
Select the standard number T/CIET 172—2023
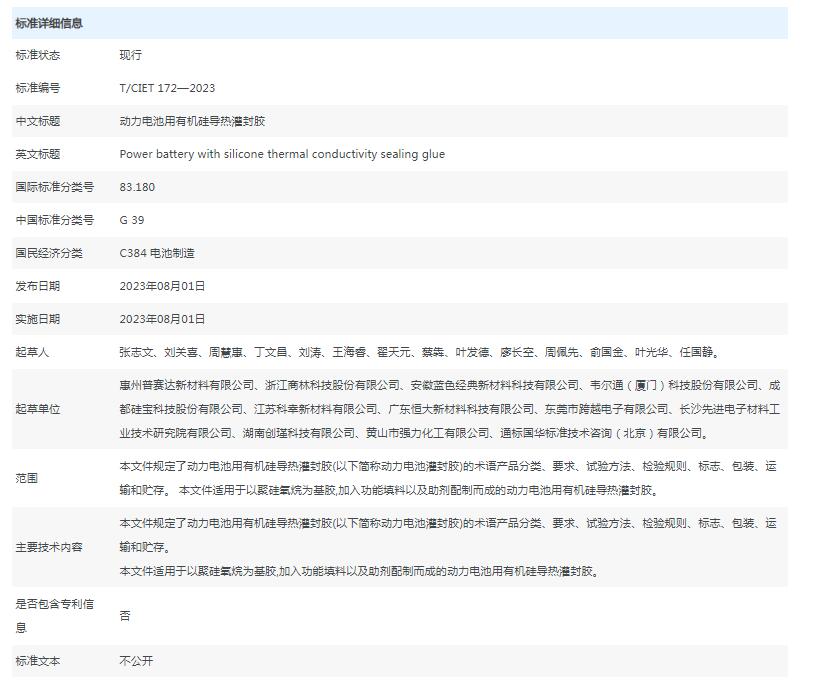point(167,88)
